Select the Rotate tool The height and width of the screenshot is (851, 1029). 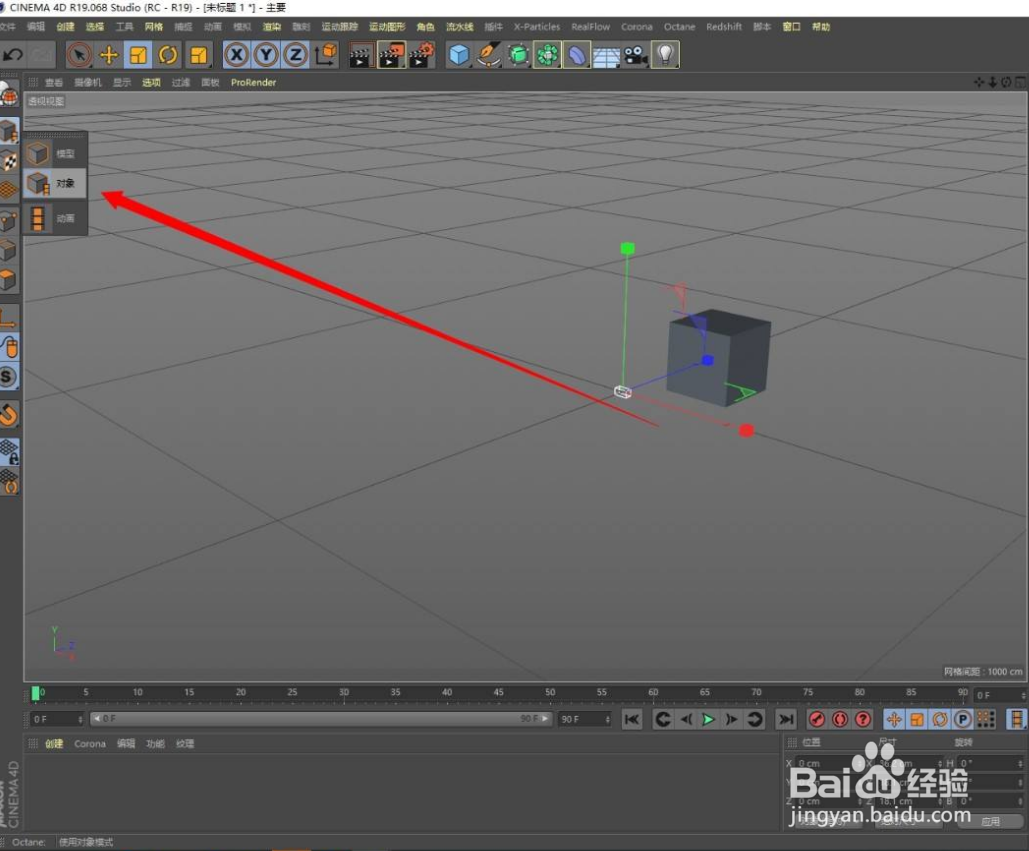(x=167, y=55)
